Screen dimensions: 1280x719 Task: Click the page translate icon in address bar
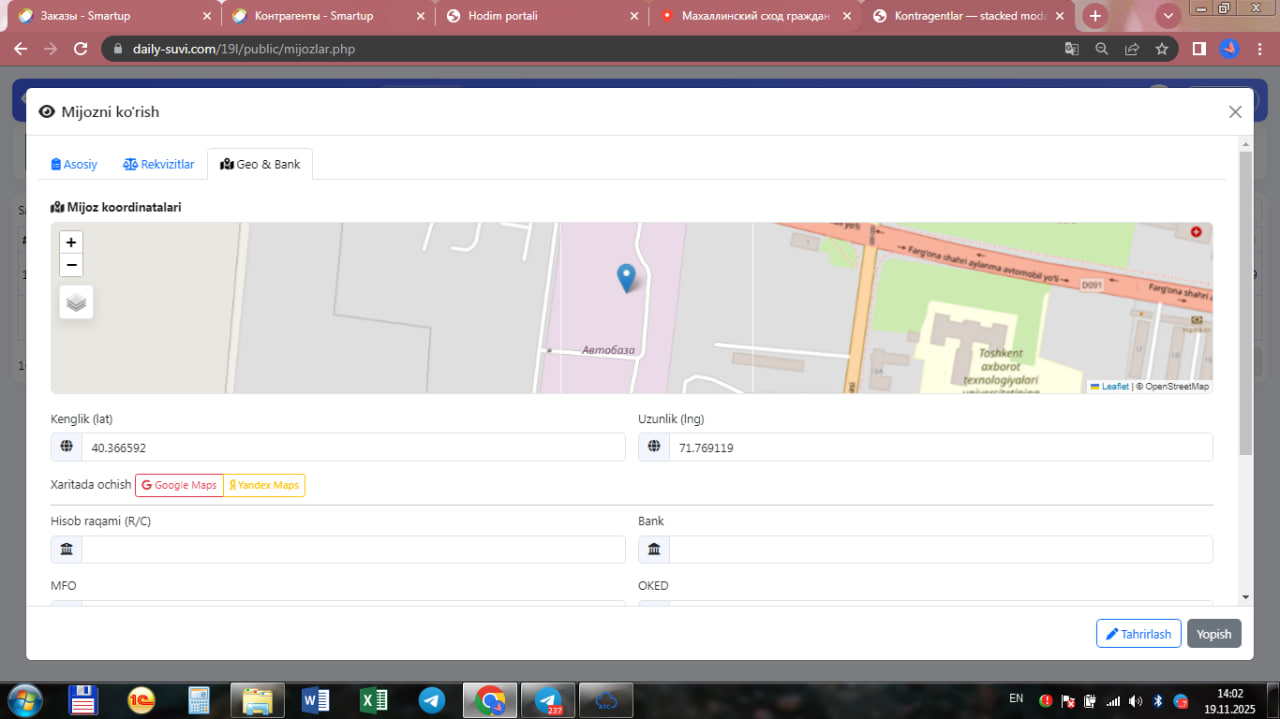(1071, 49)
